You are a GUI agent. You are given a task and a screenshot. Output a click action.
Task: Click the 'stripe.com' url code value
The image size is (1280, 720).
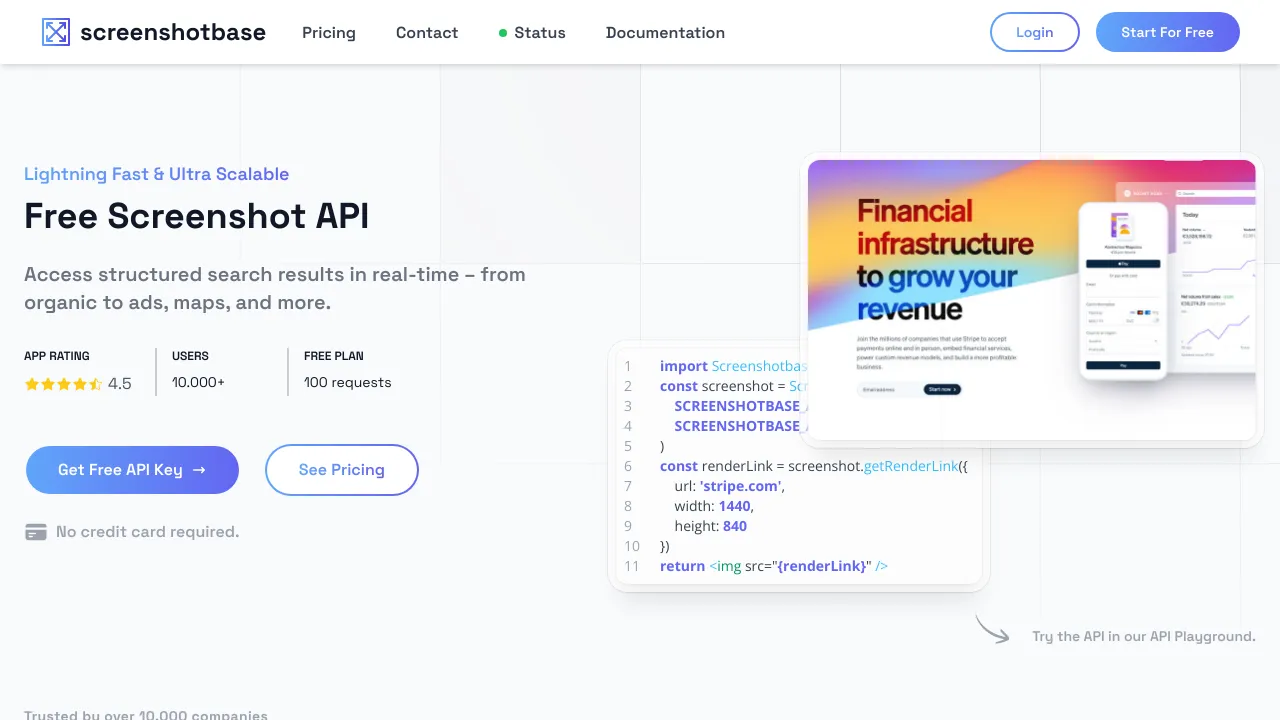(742, 486)
